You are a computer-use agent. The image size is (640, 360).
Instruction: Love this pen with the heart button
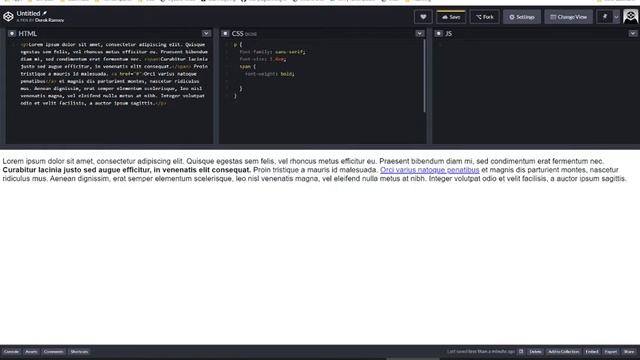[x=423, y=17]
